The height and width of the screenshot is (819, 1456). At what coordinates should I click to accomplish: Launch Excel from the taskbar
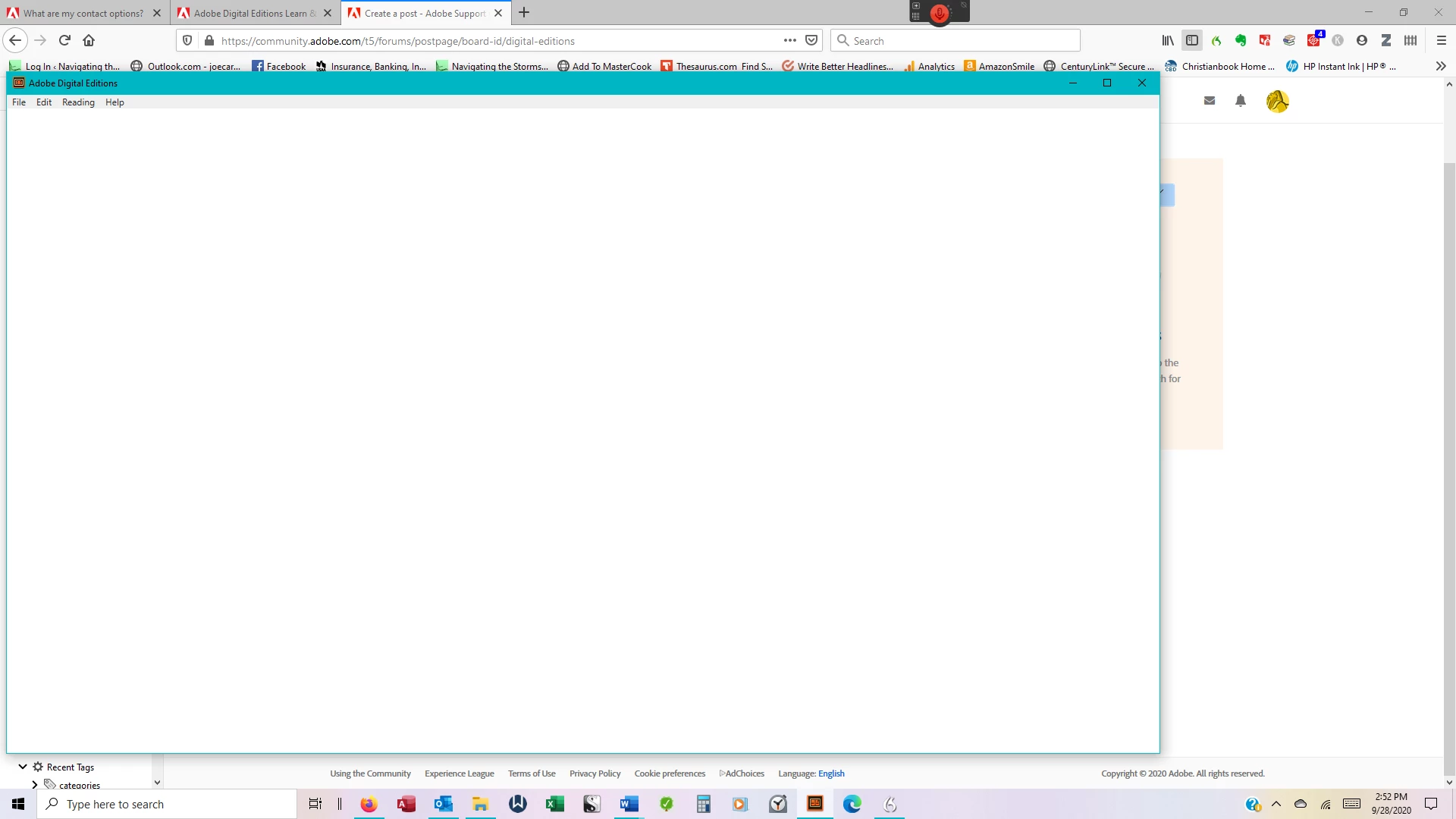(x=555, y=804)
